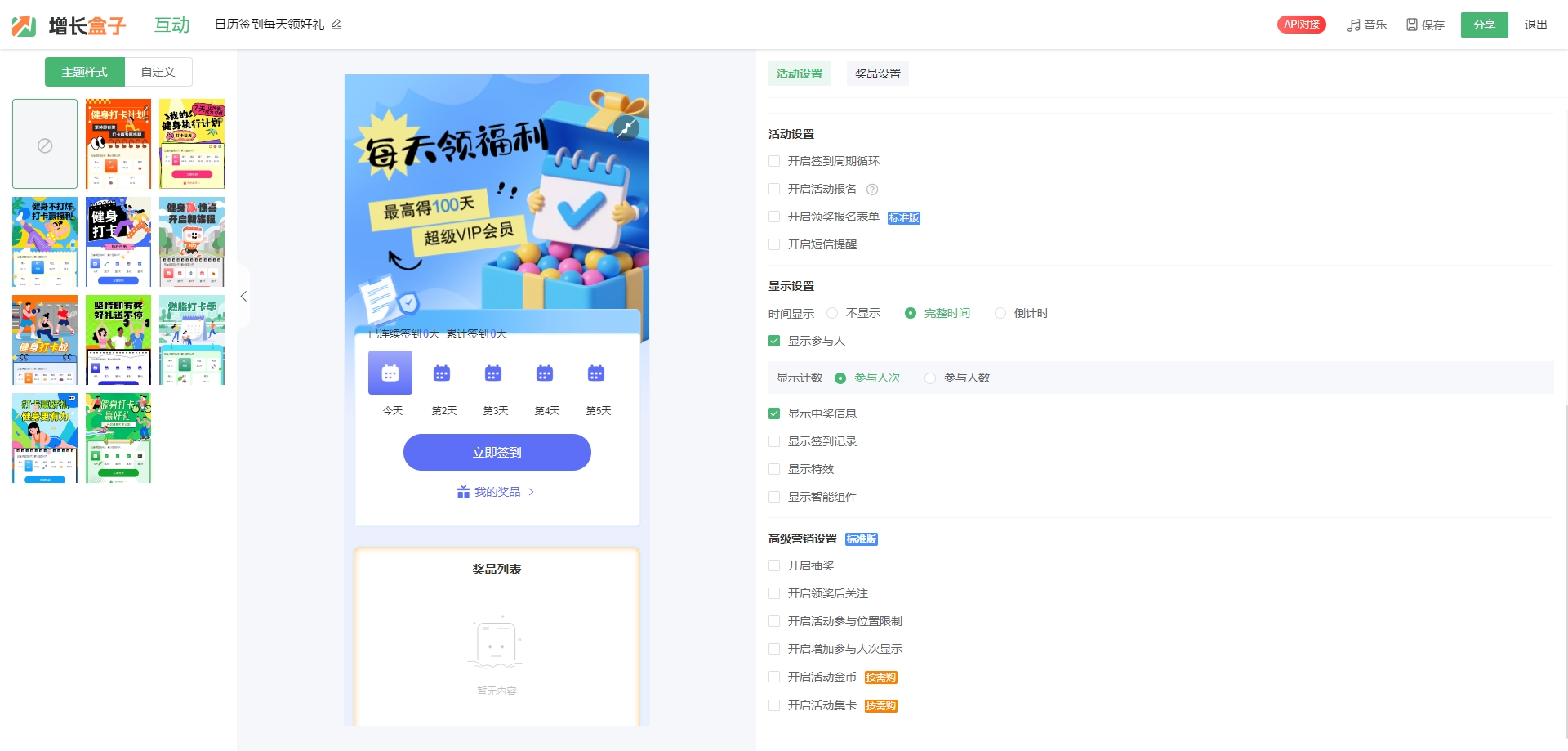Open the 奖品设置 tab
Image resolution: width=1568 pixels, height=751 pixels.
tap(878, 74)
